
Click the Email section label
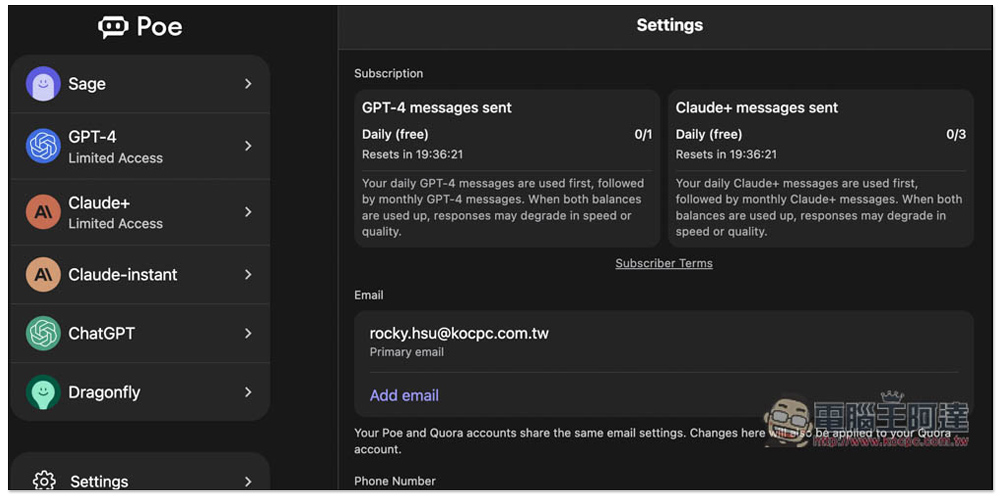(x=369, y=295)
